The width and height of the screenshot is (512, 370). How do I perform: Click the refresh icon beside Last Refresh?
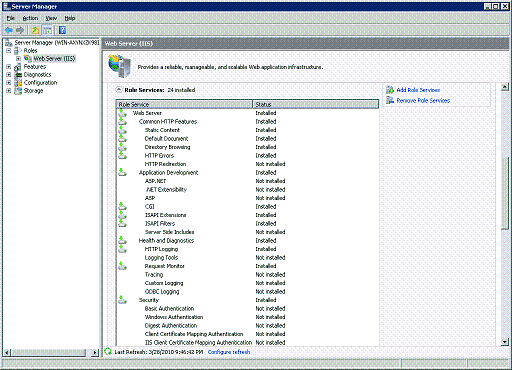point(108,351)
